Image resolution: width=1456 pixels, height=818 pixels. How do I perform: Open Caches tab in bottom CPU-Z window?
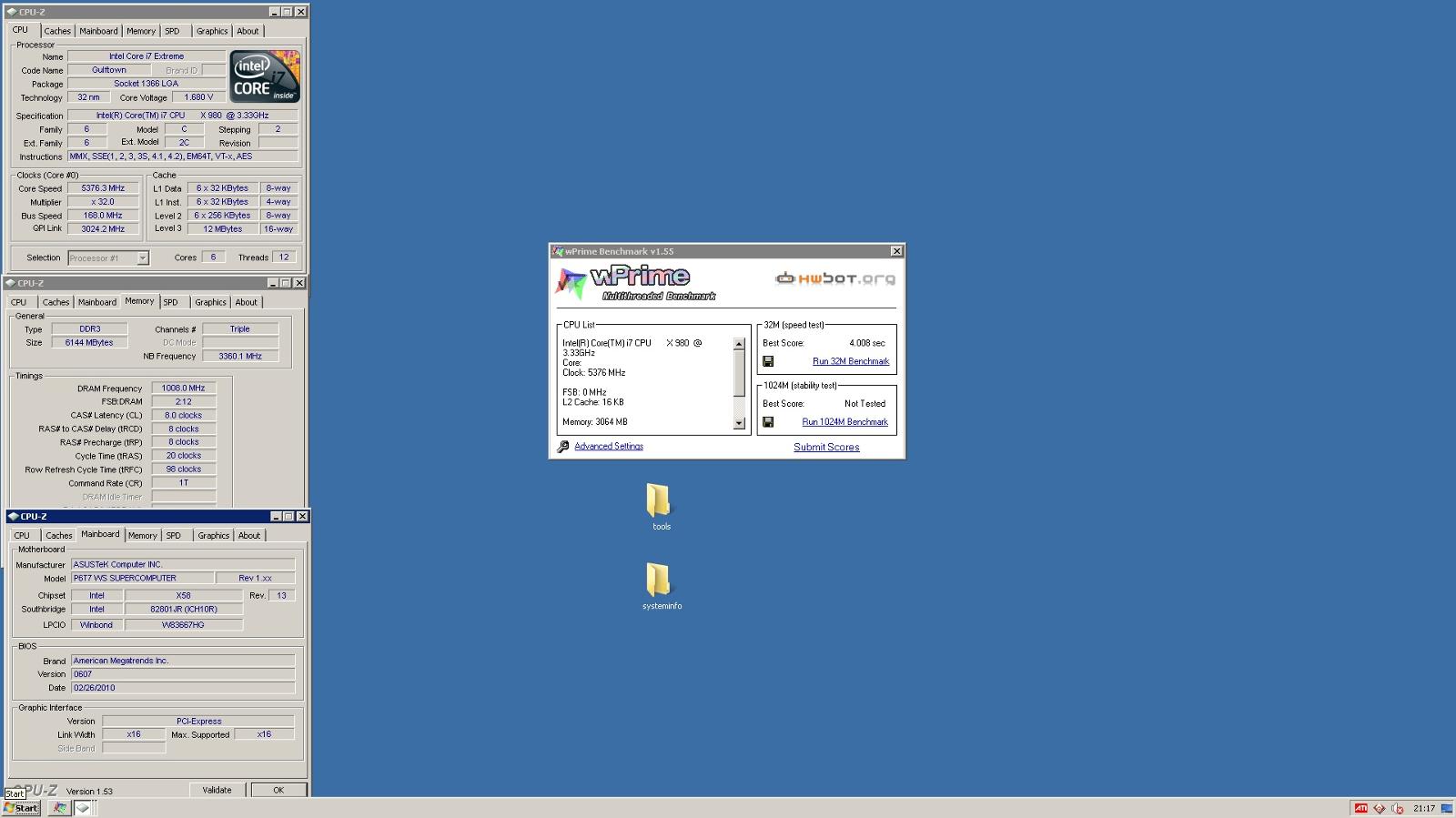[59, 536]
